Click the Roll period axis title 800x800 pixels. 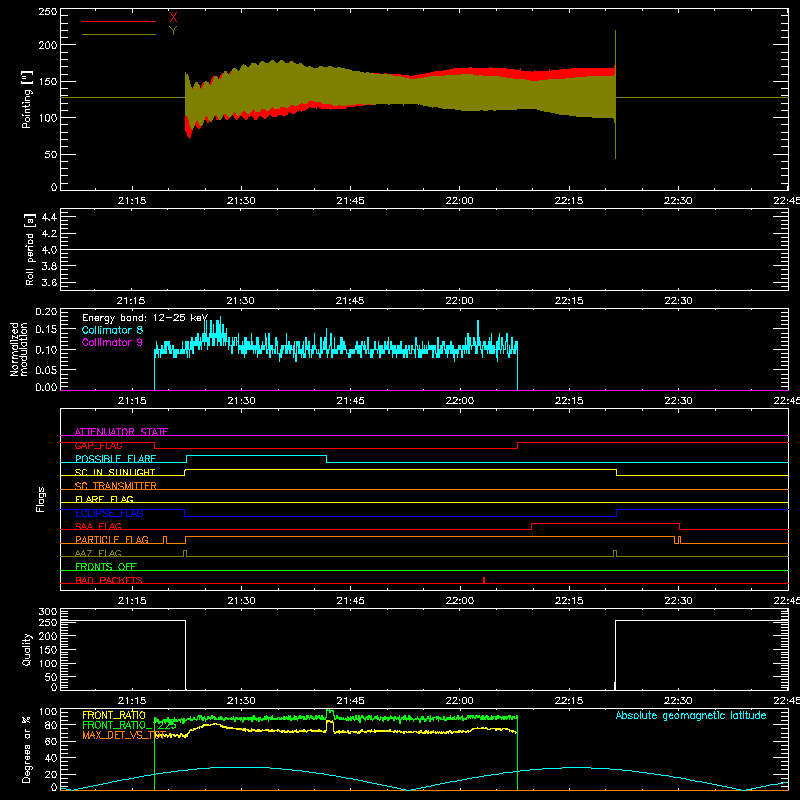[29, 249]
